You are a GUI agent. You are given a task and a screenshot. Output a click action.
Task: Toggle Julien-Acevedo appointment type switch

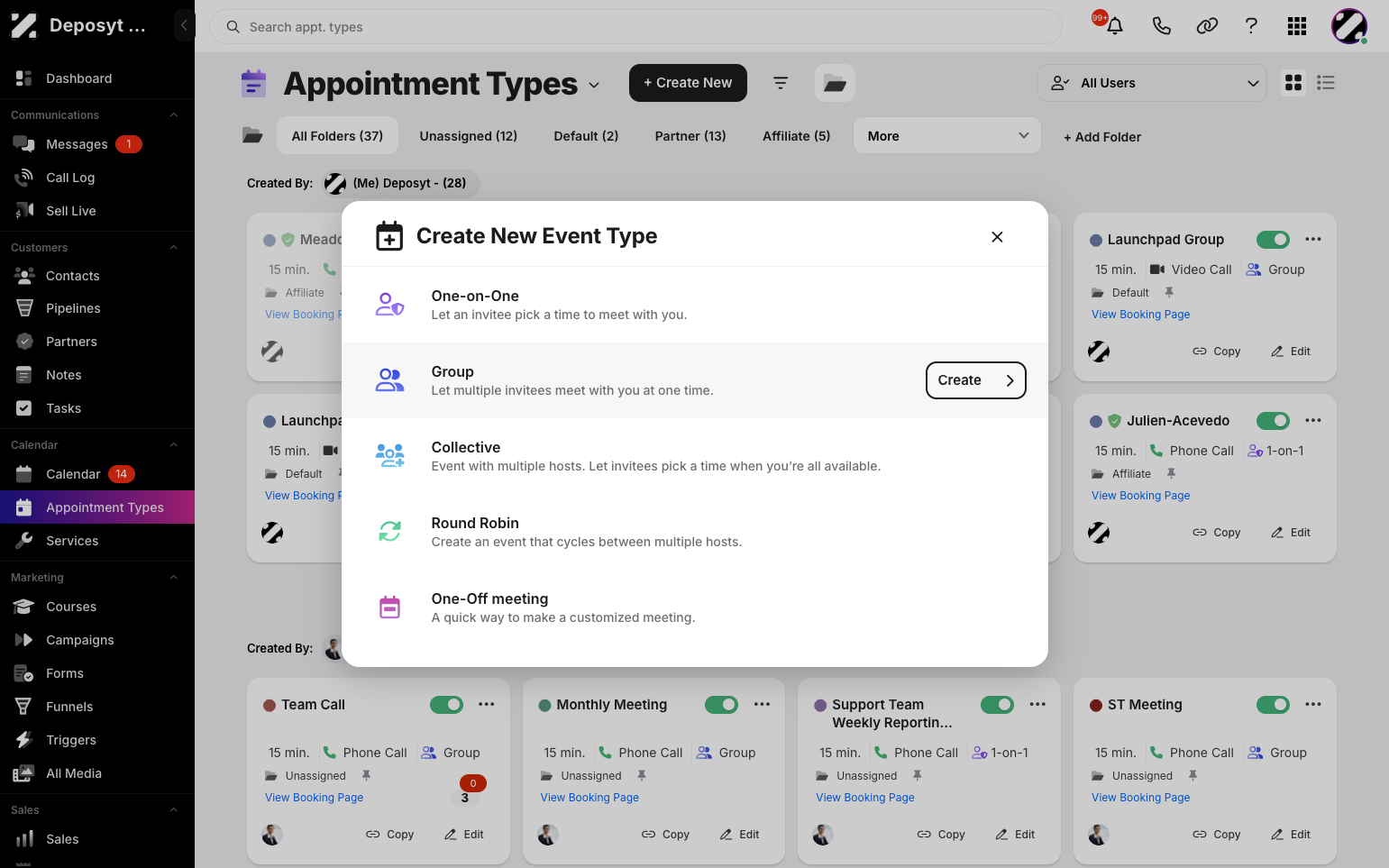(1273, 421)
